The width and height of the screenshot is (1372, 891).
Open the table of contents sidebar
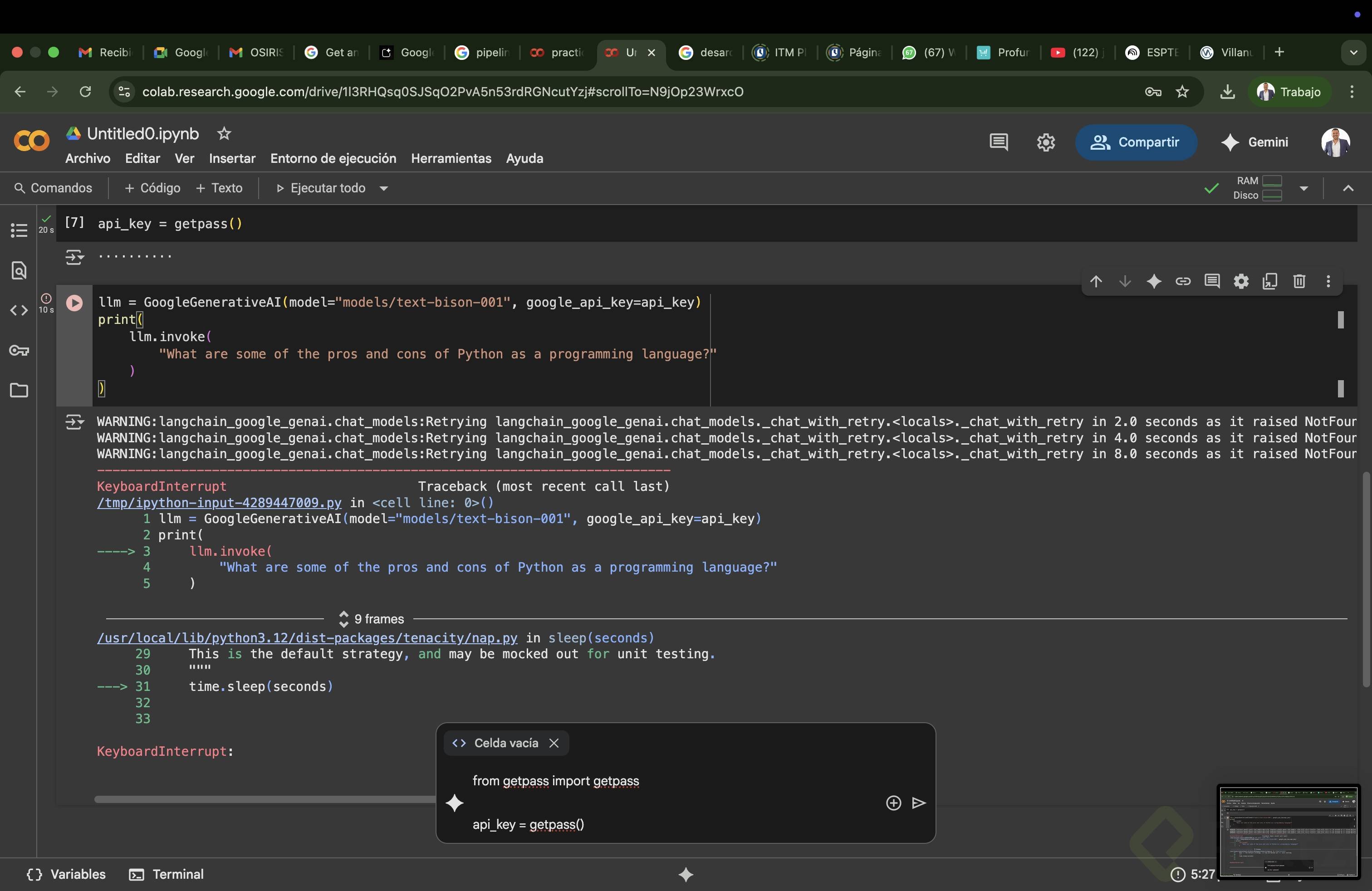click(19, 230)
